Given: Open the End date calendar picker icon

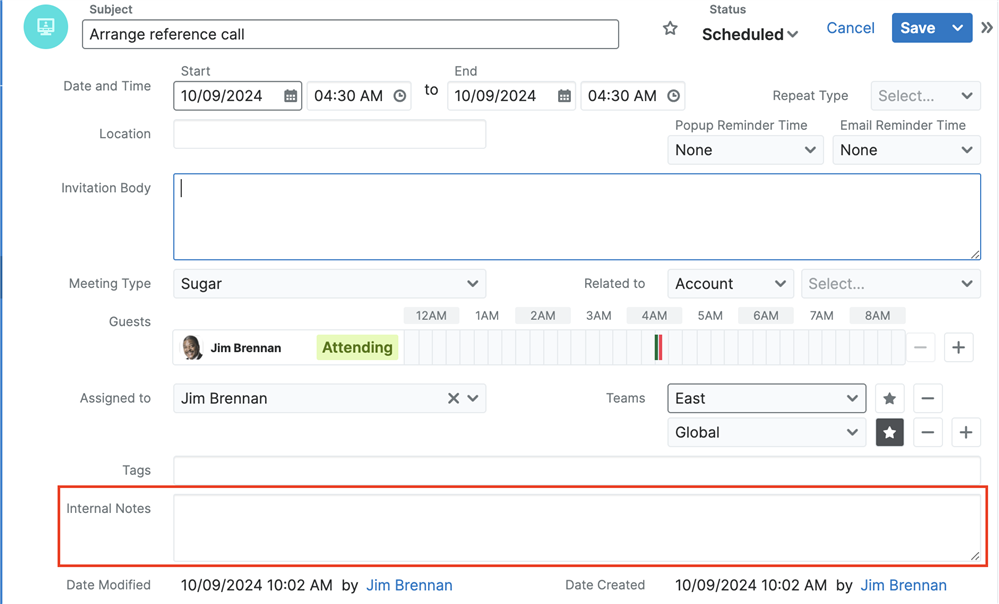Looking at the screenshot, I should [564, 96].
